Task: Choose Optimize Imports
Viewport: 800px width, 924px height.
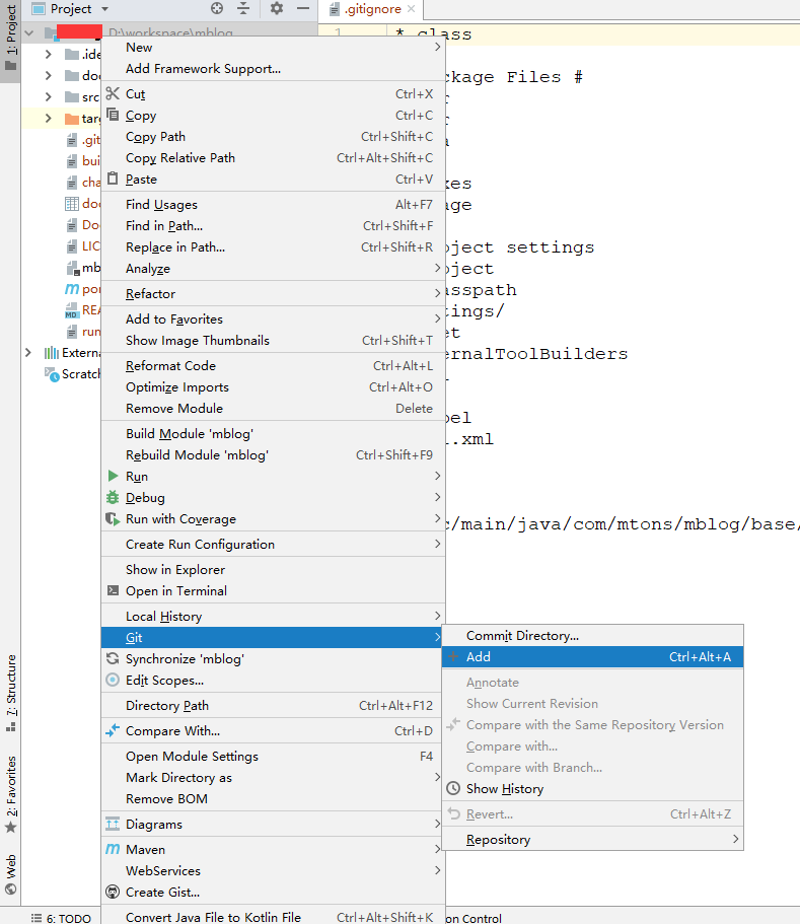Action: [273, 387]
